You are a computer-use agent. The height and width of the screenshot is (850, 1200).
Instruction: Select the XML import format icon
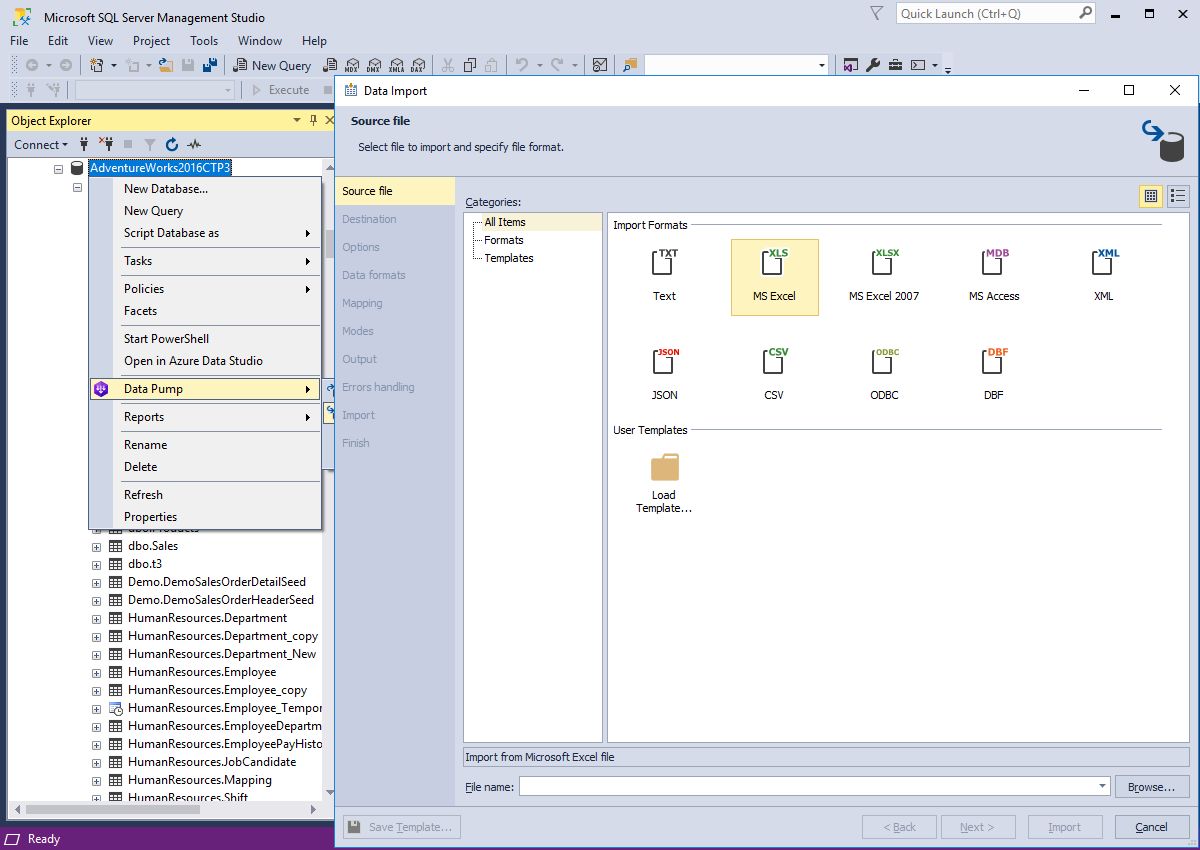point(1104,265)
